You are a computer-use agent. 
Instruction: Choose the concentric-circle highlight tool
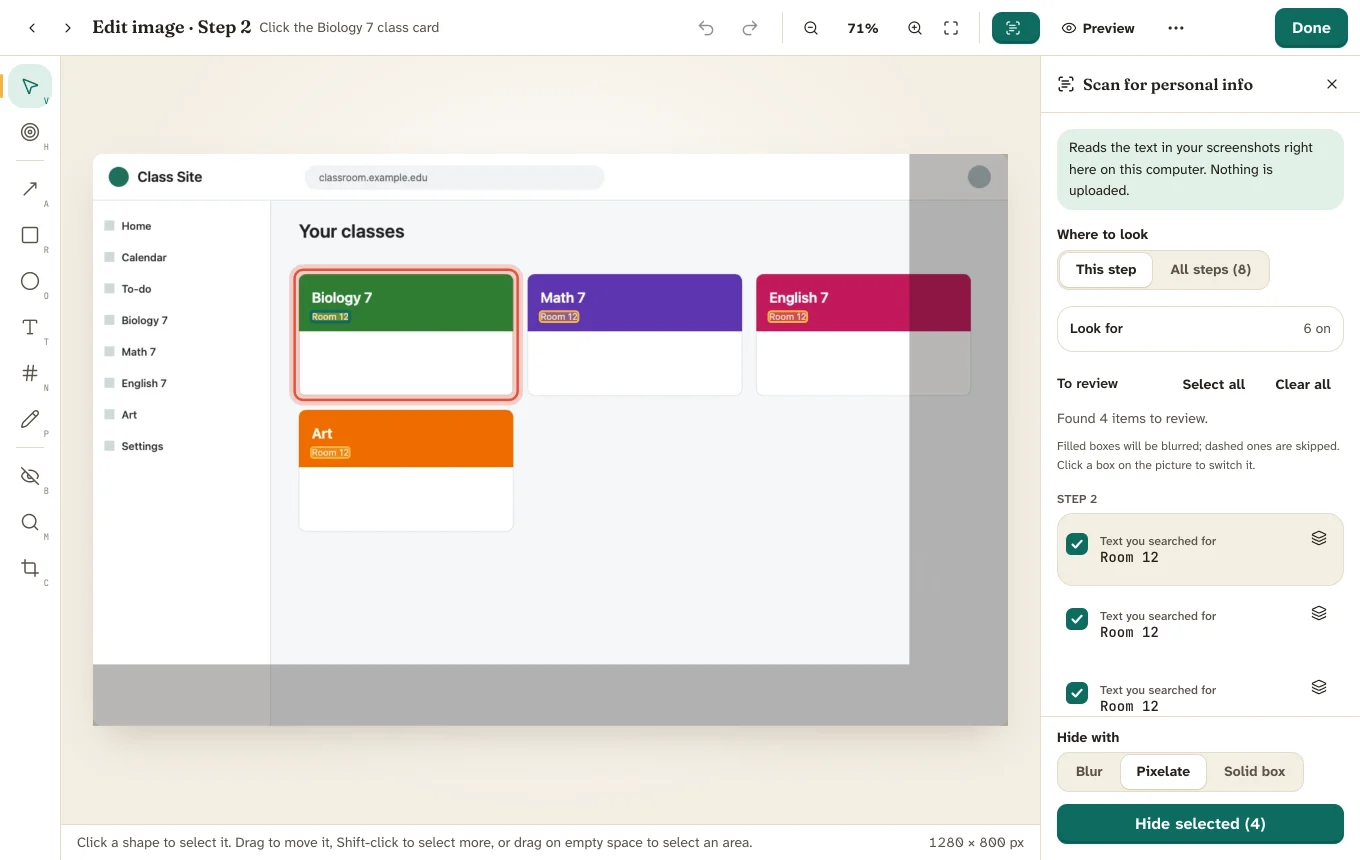click(x=30, y=132)
